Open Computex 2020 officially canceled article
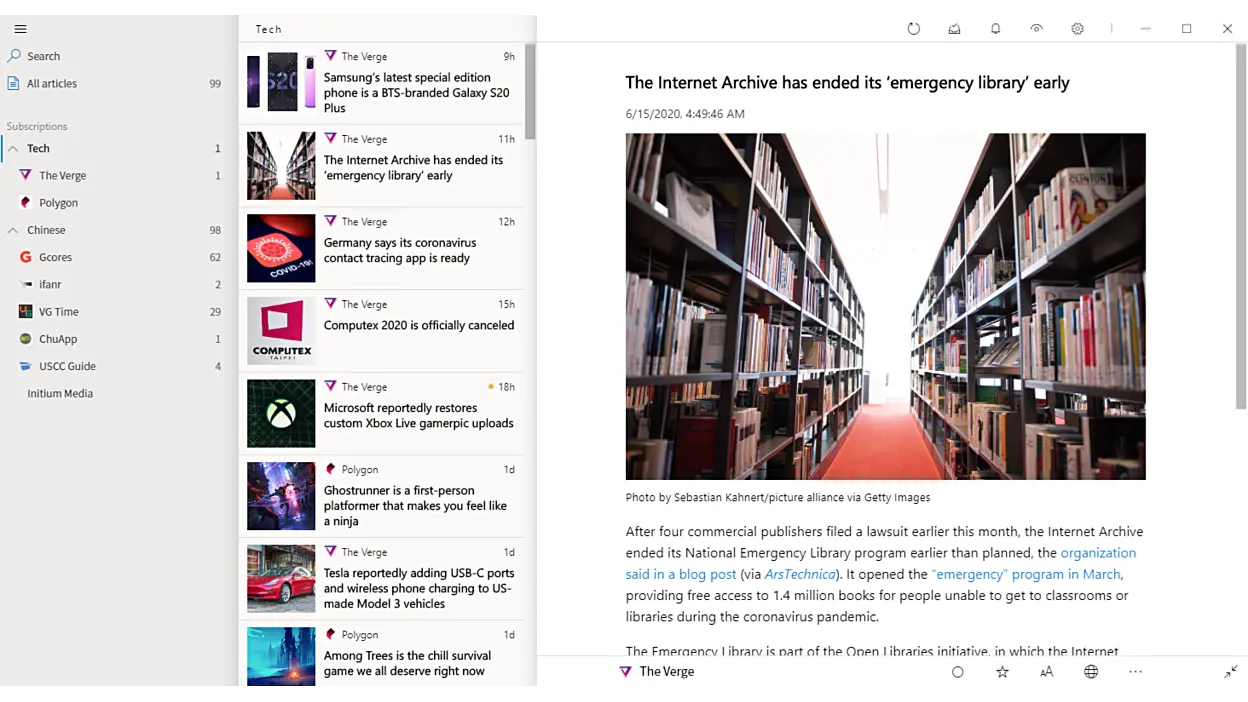 tap(381, 331)
